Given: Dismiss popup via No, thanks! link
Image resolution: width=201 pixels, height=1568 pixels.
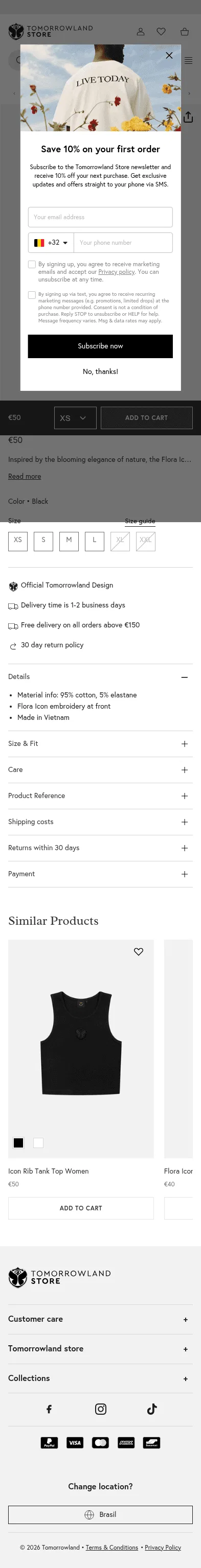Looking at the screenshot, I should point(100,372).
